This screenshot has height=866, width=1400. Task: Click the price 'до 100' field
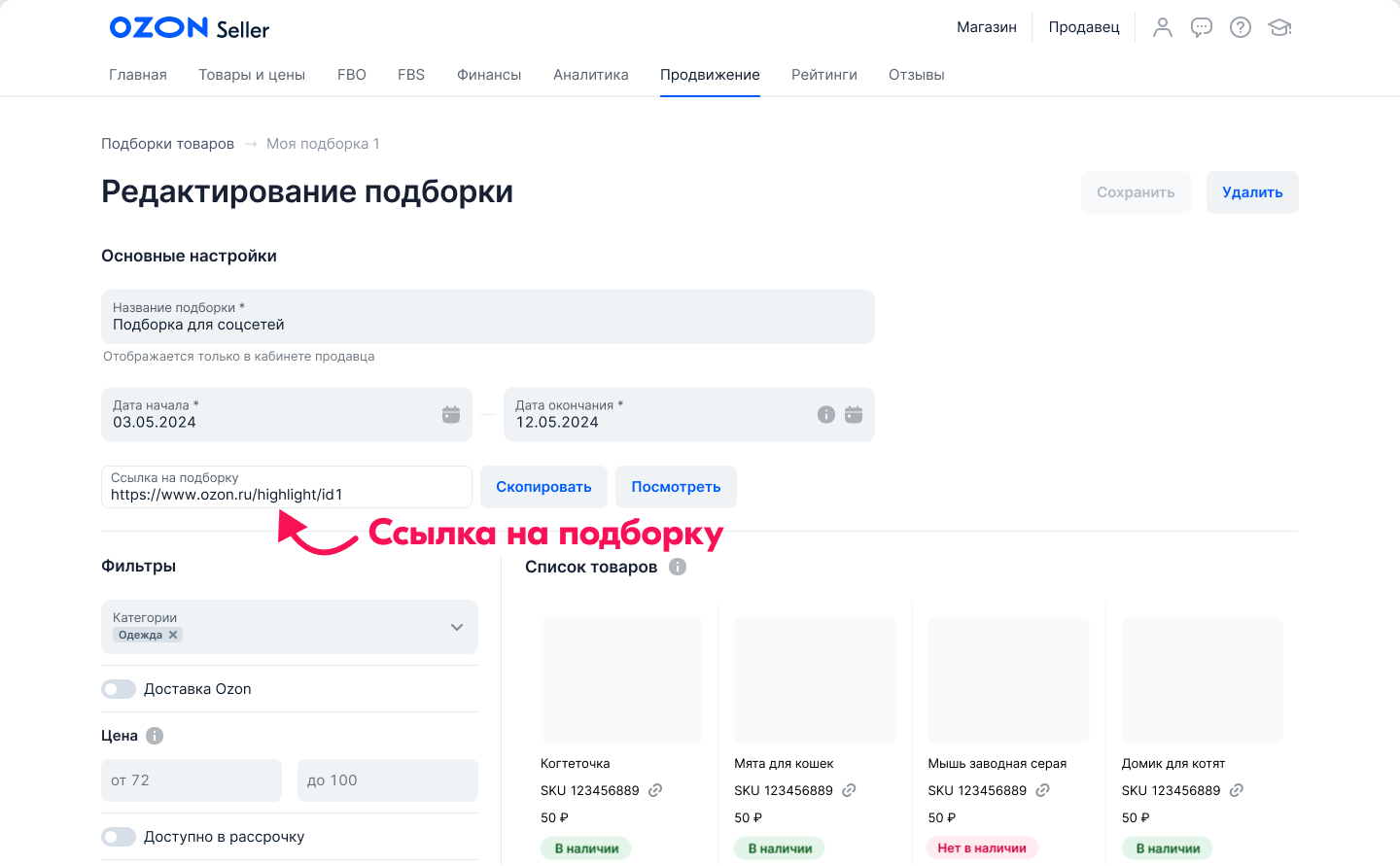388,780
